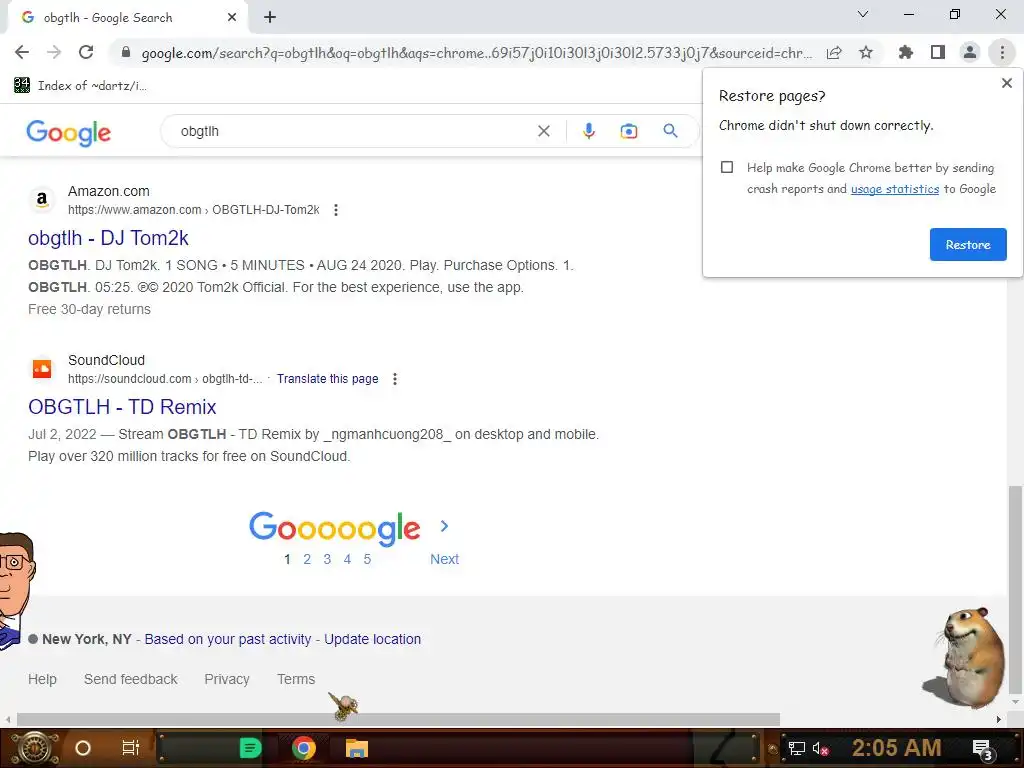The width and height of the screenshot is (1024, 768).
Task: Start voice search with microphone
Action: pos(588,131)
